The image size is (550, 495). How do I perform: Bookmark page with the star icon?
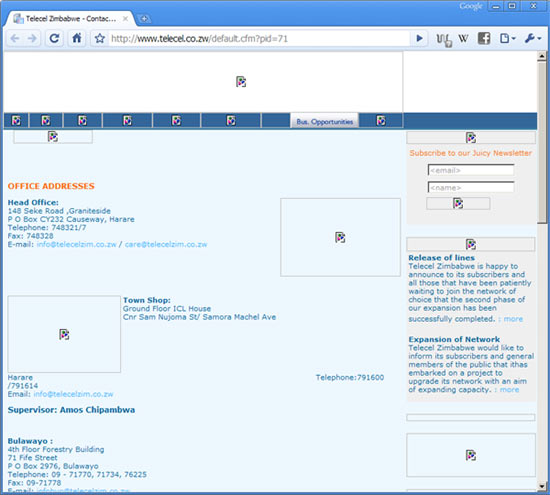pyautogui.click(x=100, y=38)
